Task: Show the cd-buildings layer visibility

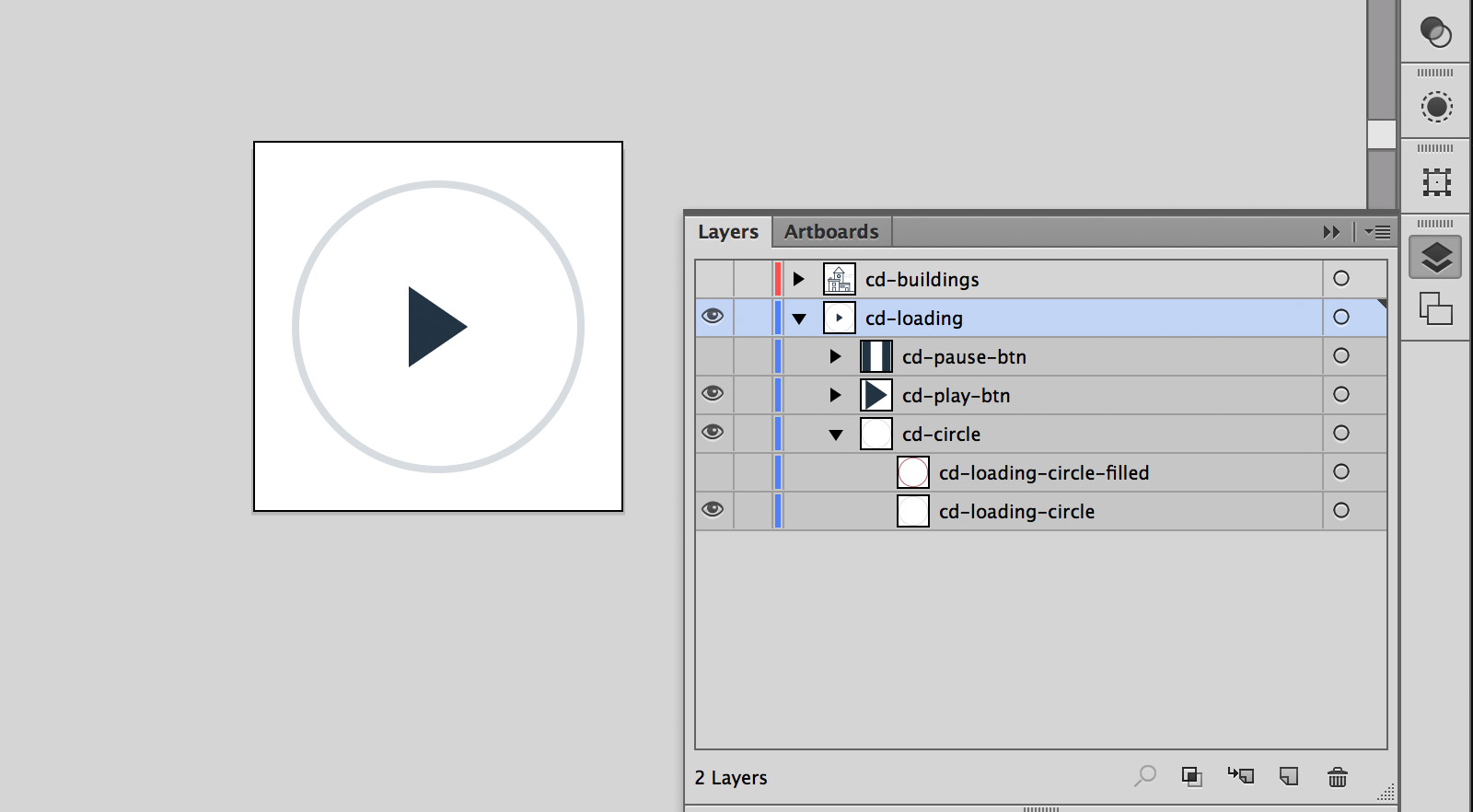Action: [713, 279]
